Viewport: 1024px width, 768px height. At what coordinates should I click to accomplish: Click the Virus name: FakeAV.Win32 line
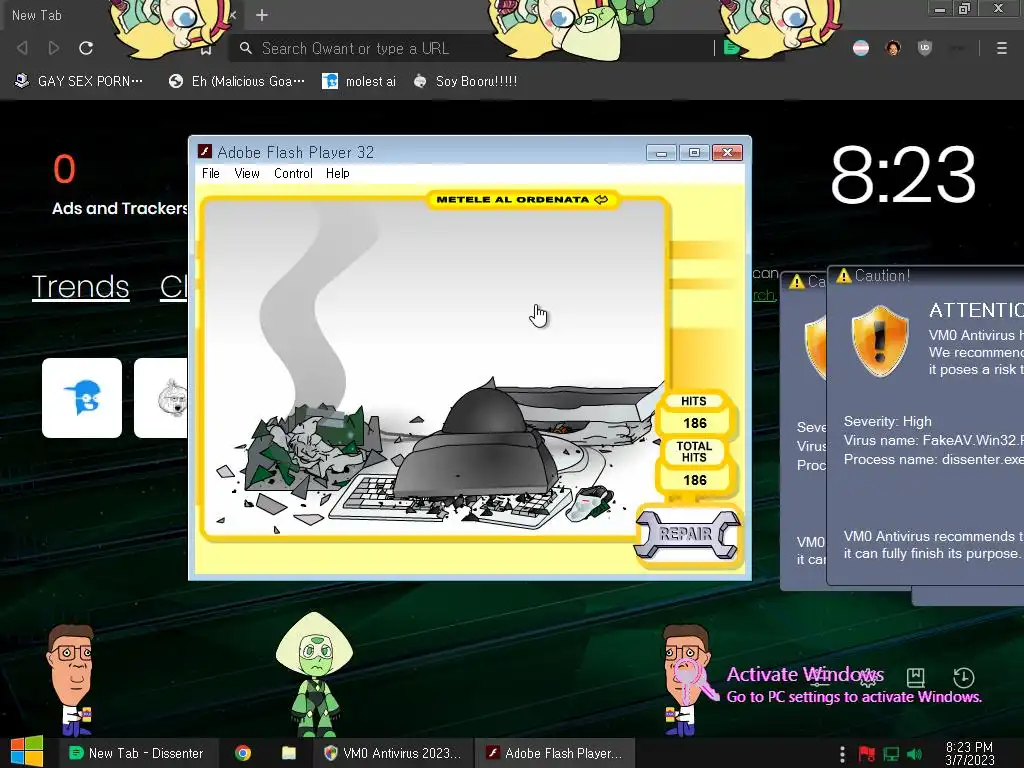tap(933, 440)
